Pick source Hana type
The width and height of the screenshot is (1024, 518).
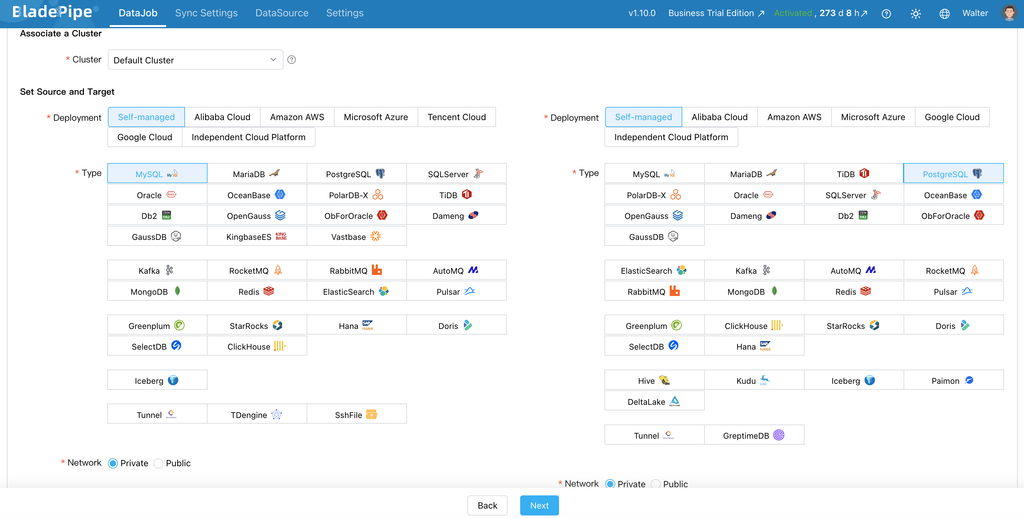pyautogui.click(x=357, y=325)
